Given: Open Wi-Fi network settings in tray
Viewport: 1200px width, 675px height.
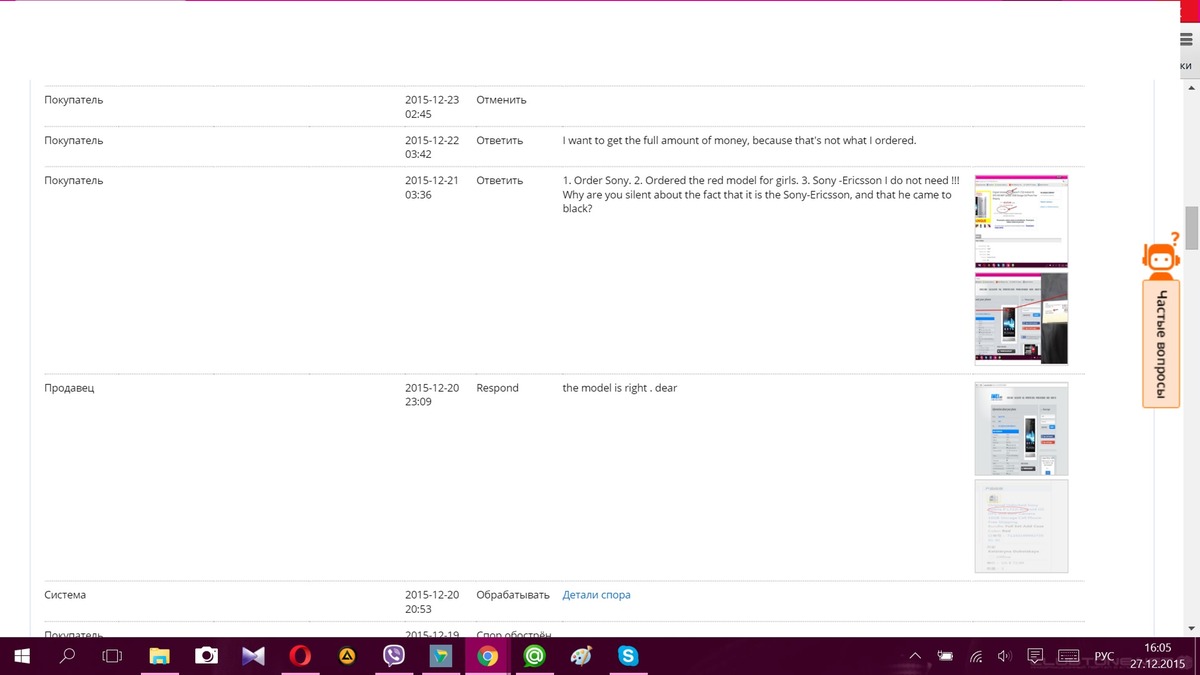Looking at the screenshot, I should (975, 656).
